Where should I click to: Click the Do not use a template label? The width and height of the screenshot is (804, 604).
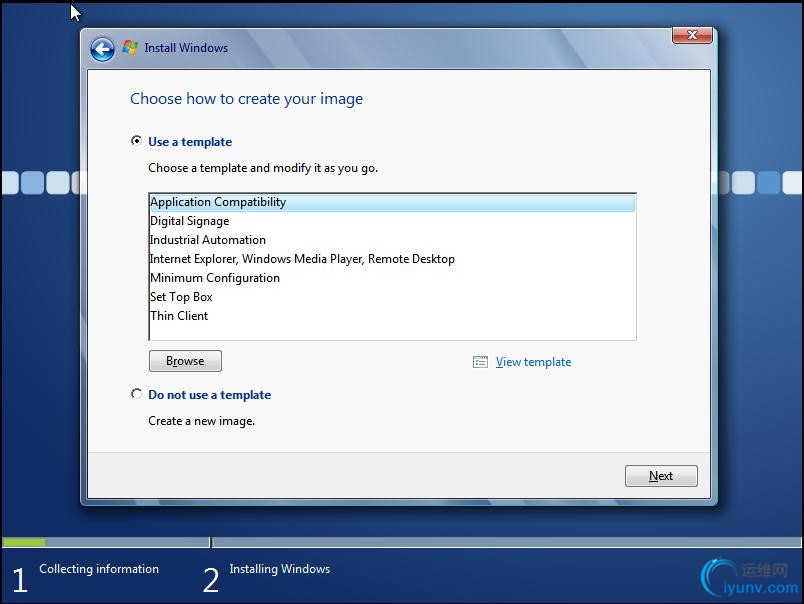click(209, 395)
